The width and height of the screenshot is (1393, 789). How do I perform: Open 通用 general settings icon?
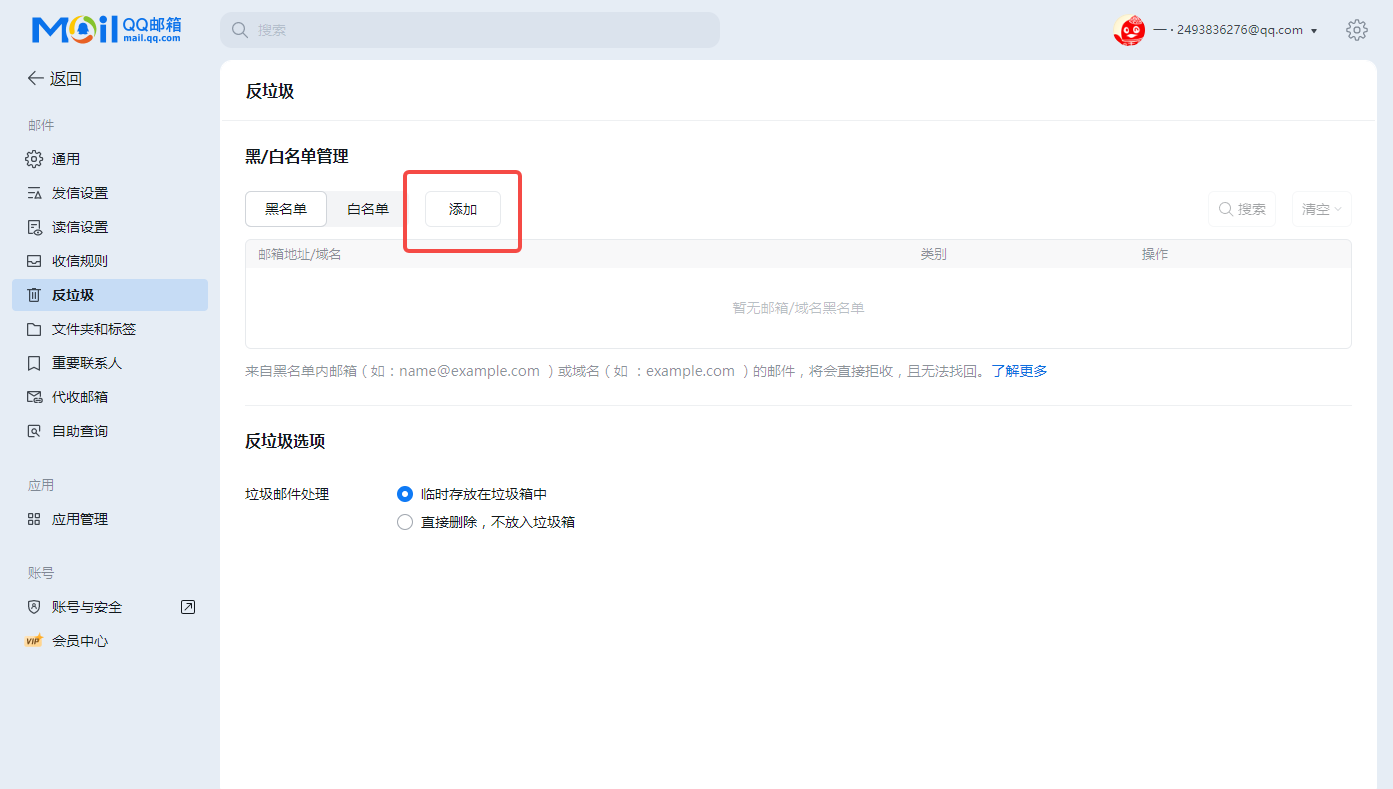click(34, 159)
